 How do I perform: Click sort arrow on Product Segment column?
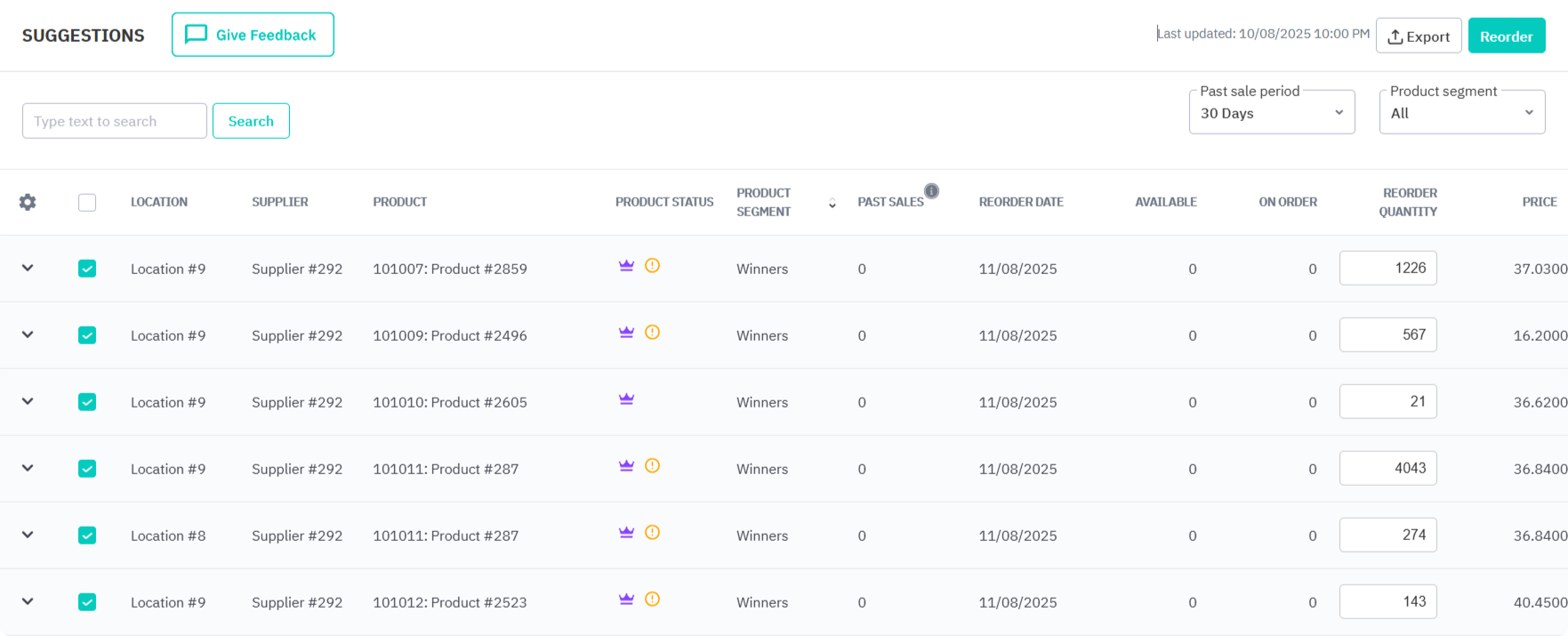[x=832, y=204]
